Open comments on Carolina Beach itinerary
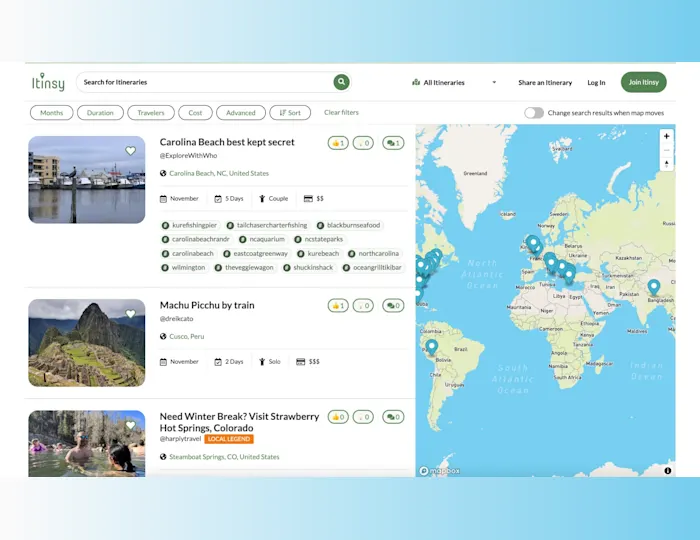Image resolution: width=700 pixels, height=540 pixels. [393, 143]
